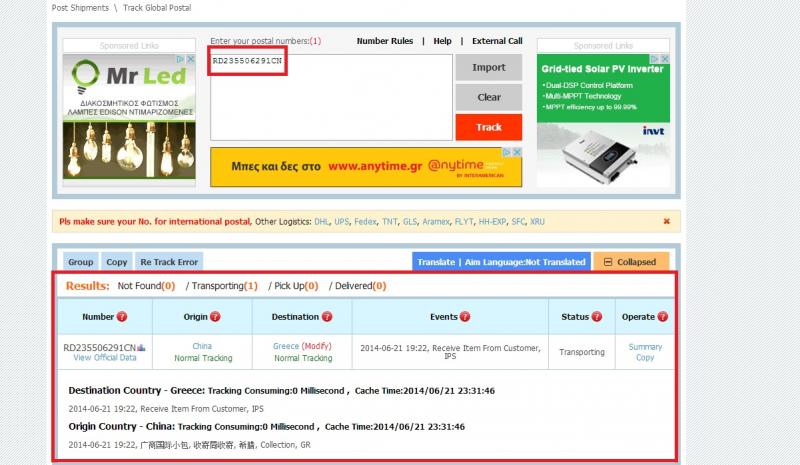The width and height of the screenshot is (800, 465).
Task: Toggle the Collapsed results view
Action: tap(631, 262)
